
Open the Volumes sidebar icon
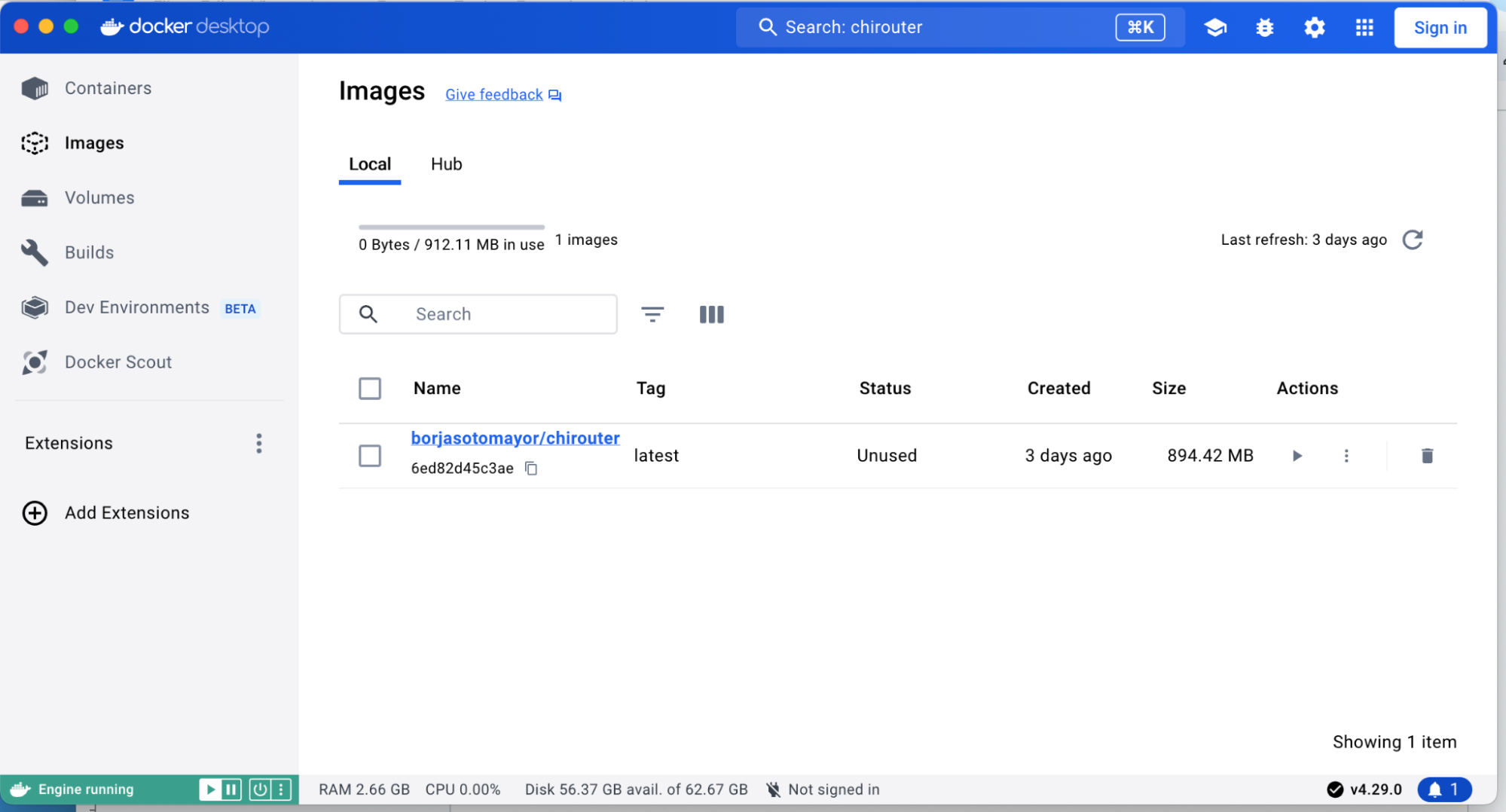pos(35,198)
